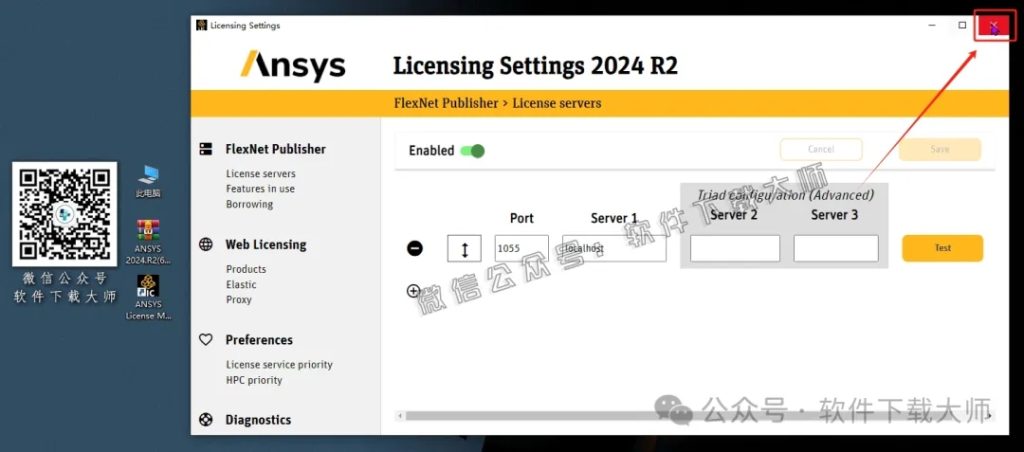
Task: Click the Save button
Action: [x=940, y=150]
